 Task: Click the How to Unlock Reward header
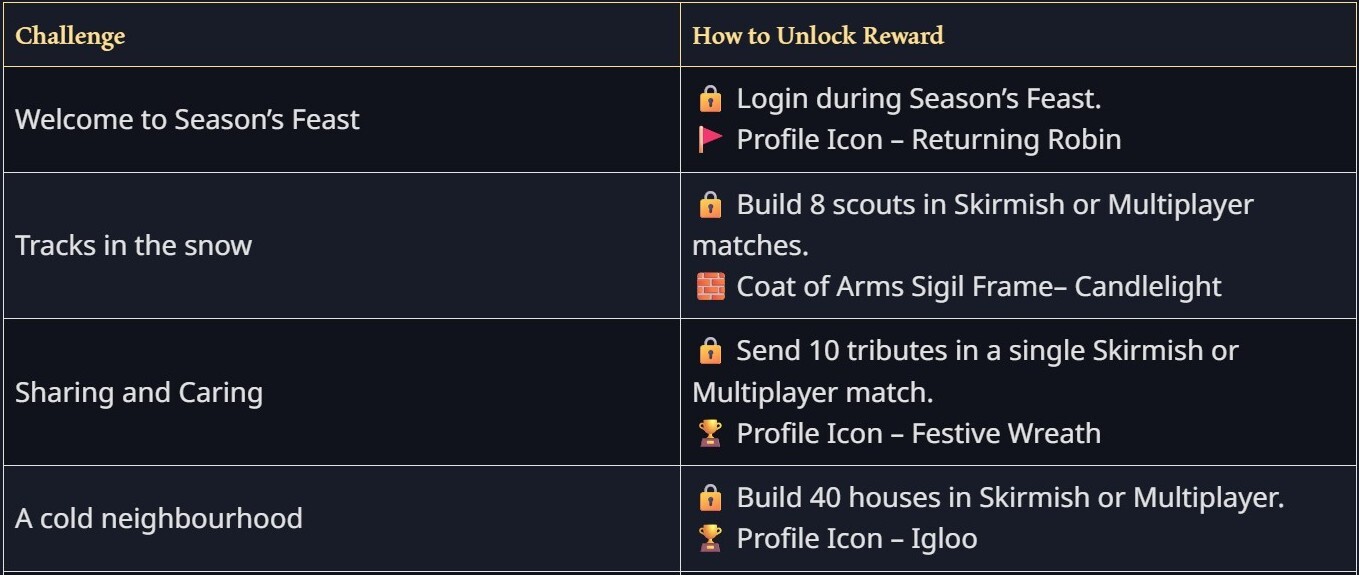[818, 36]
